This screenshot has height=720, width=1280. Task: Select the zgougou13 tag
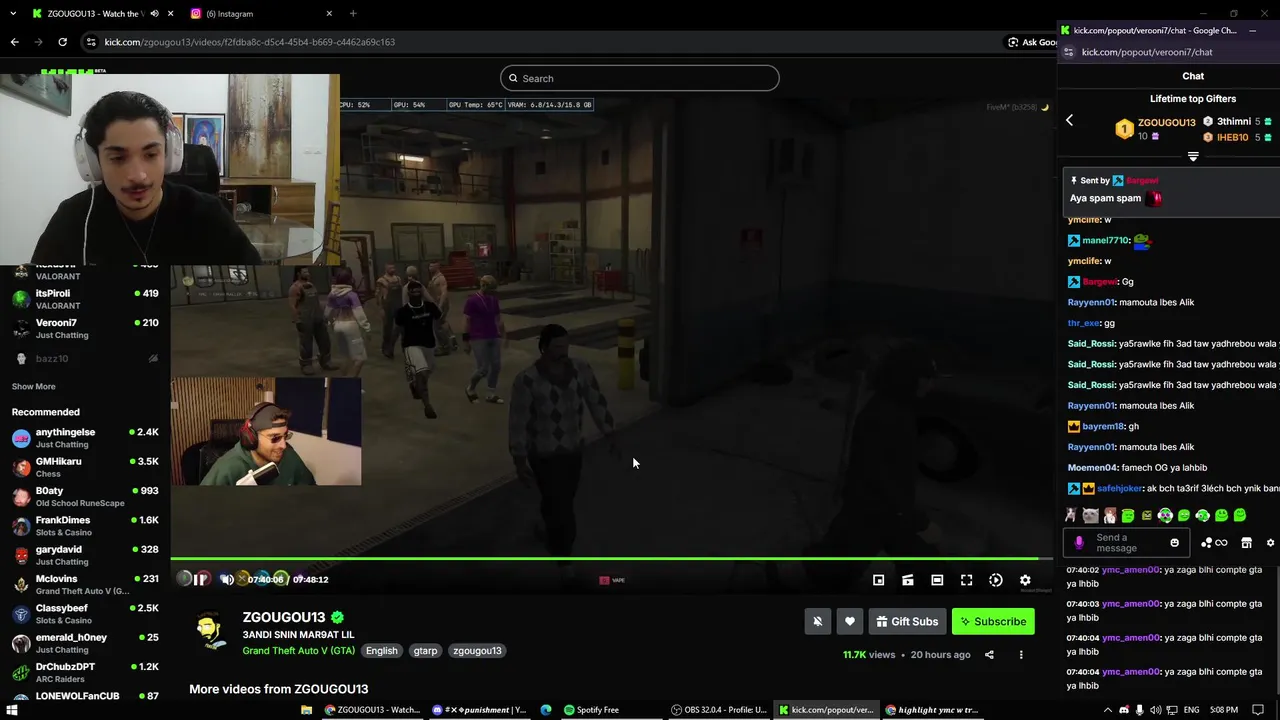coord(477,650)
